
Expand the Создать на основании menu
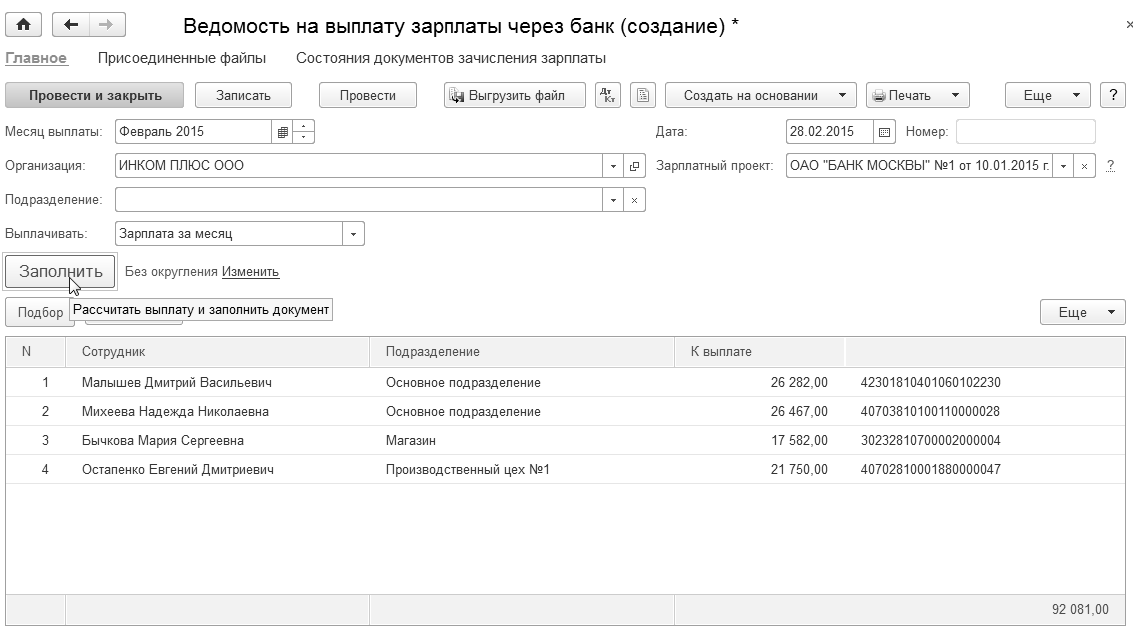point(842,95)
